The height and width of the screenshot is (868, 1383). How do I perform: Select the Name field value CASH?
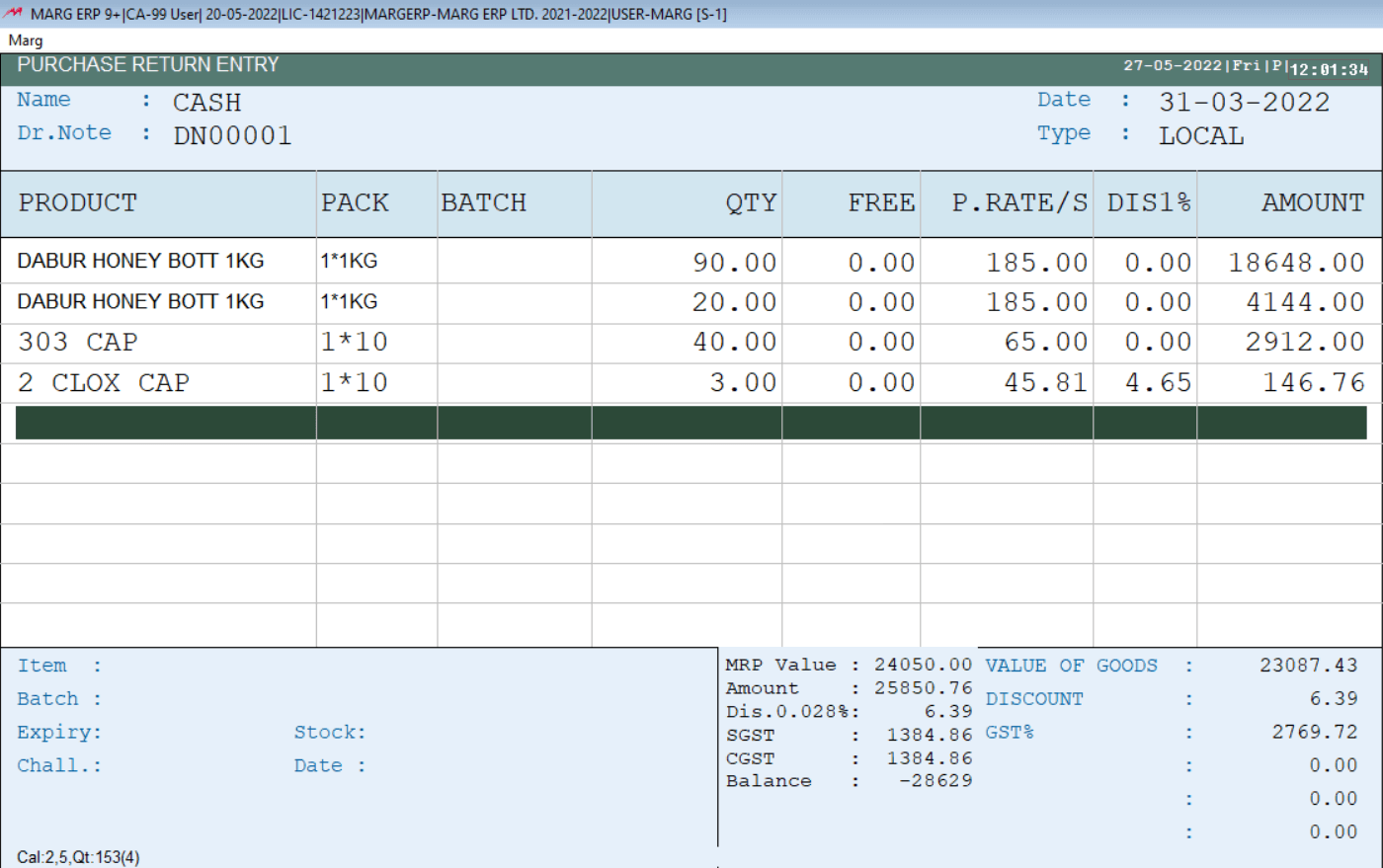coord(206,102)
